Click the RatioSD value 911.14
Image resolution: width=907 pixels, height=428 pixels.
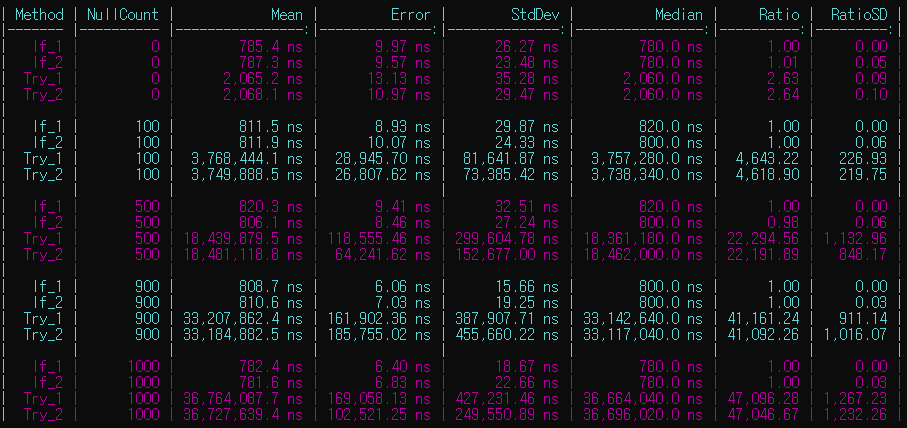(864, 318)
